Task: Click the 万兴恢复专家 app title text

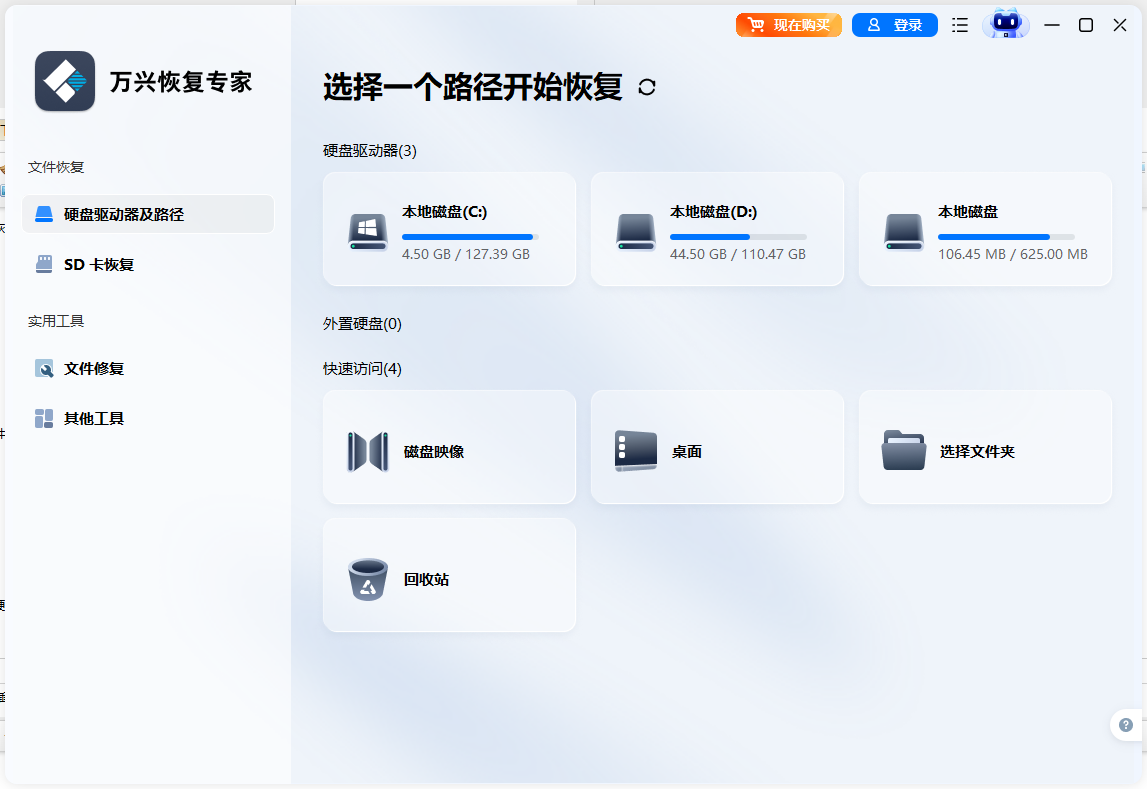Action: pyautogui.click(x=181, y=82)
